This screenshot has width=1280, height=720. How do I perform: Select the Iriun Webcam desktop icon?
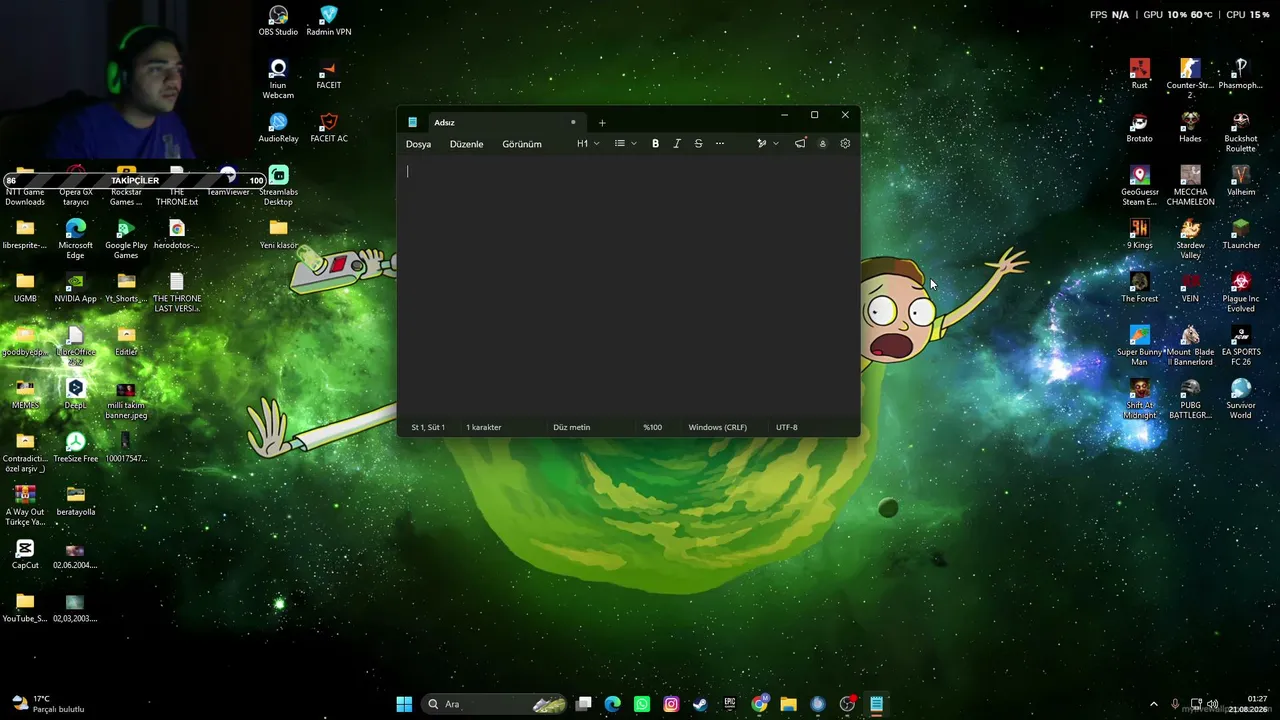coord(278,79)
